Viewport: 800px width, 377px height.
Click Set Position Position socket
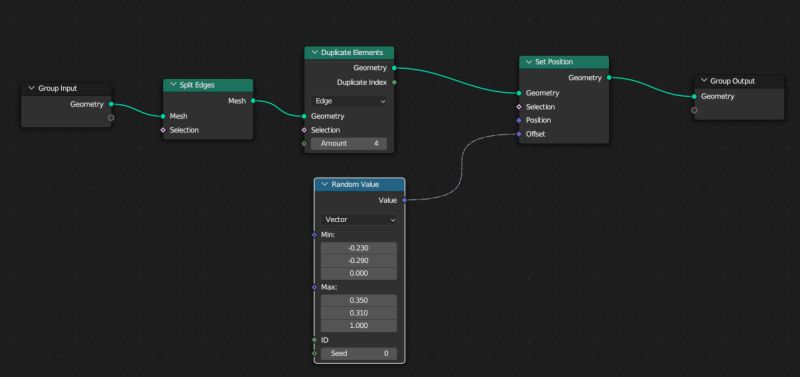(519, 120)
